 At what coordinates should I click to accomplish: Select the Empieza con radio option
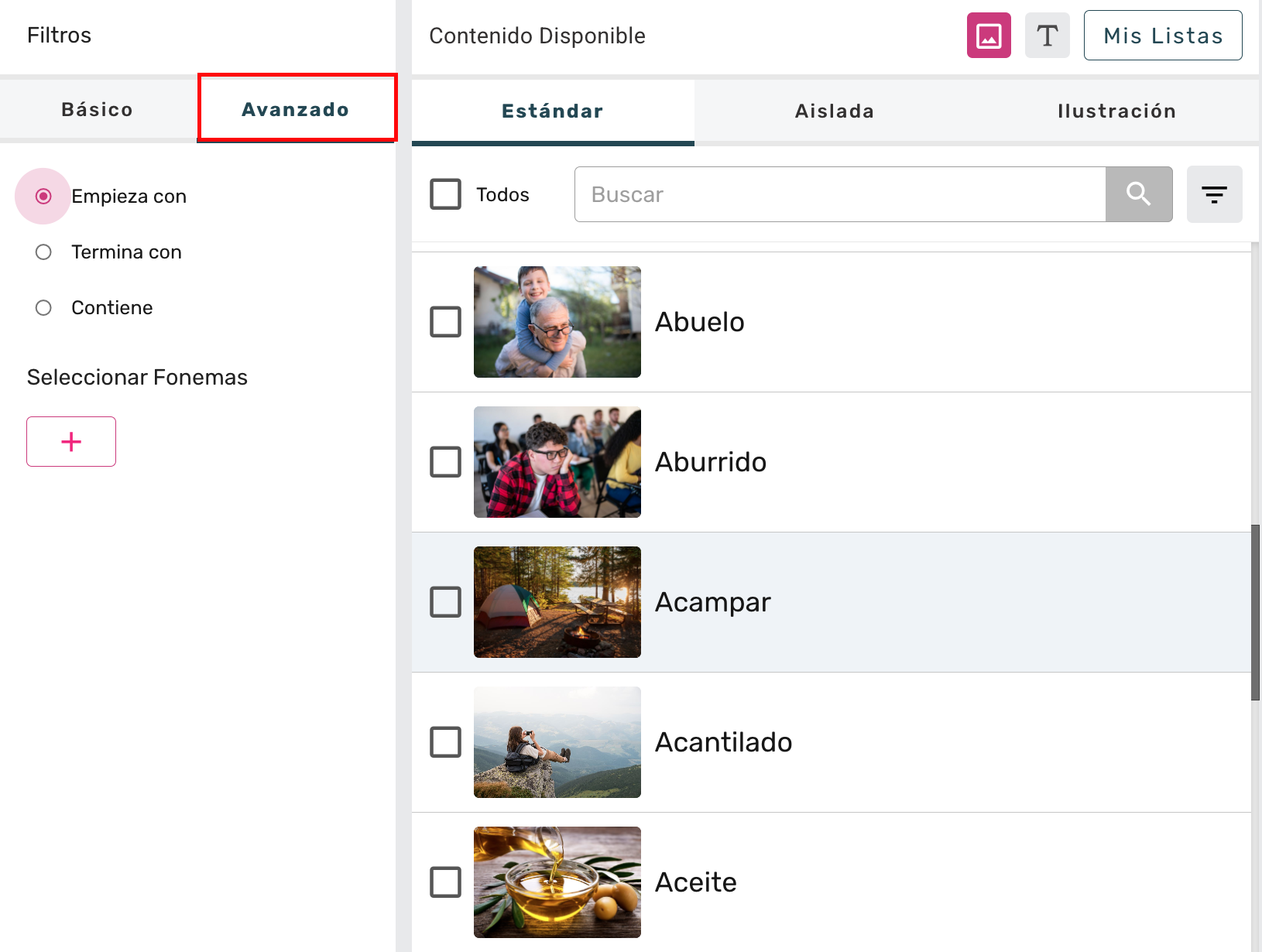coord(43,197)
